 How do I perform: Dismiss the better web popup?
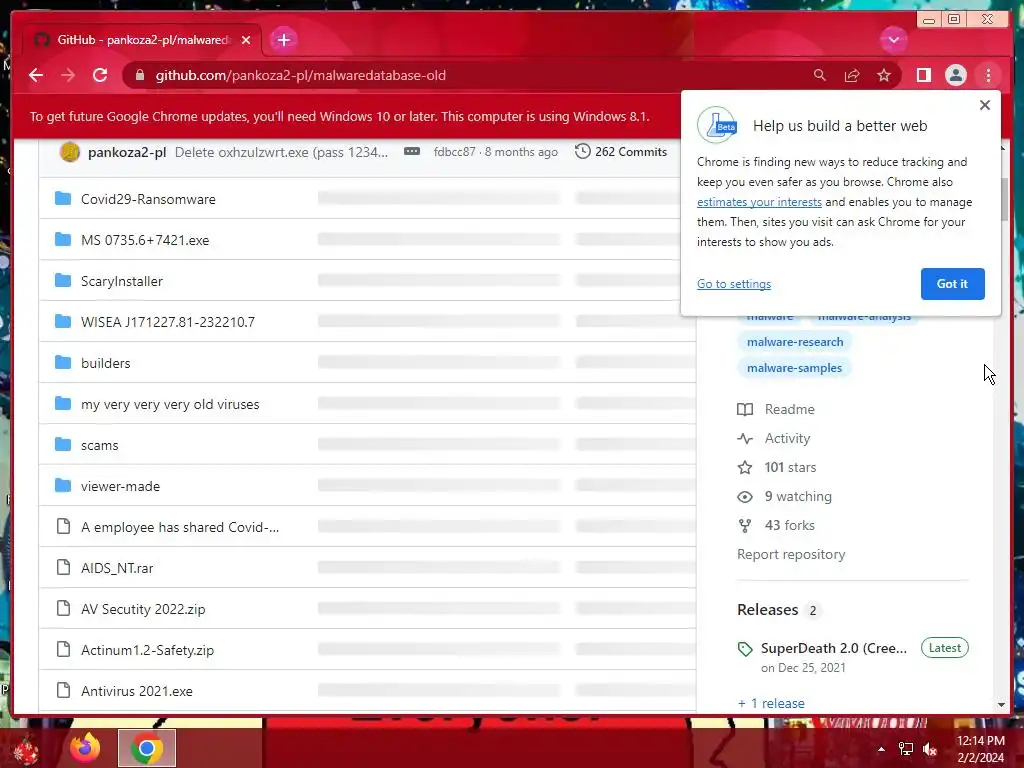point(985,105)
